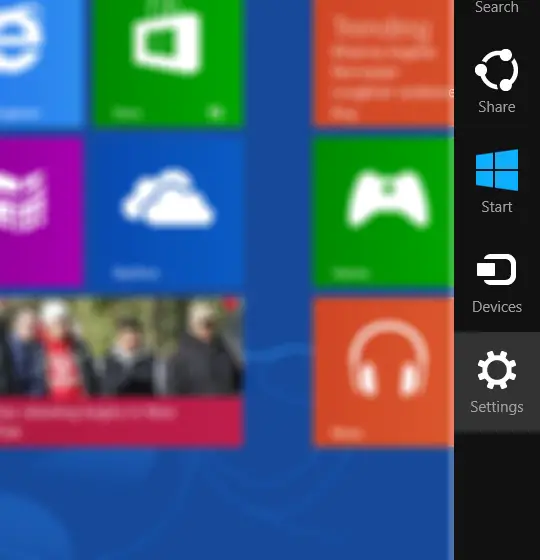This screenshot has height=560, width=540.
Task: Launch the Internet Explorer tile
Action: pyautogui.click(x=41, y=62)
